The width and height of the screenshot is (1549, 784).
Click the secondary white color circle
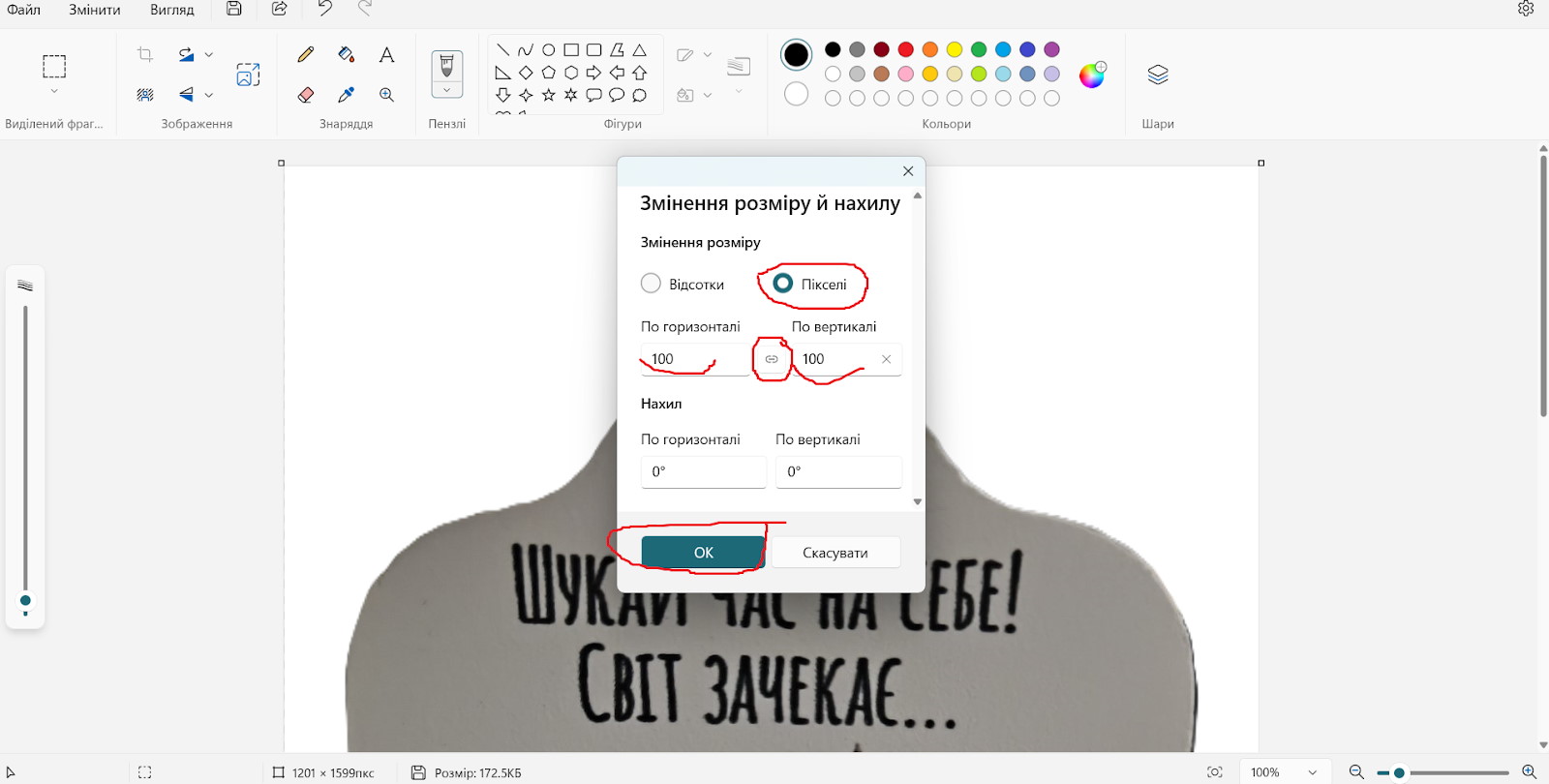(797, 94)
